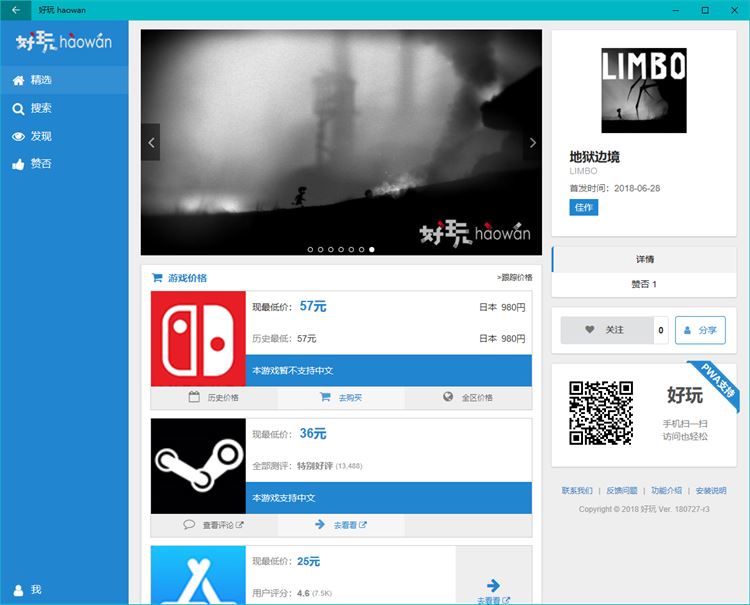Show previous carousel image with left arrow
Screen dimensions: 750x605
pyautogui.click(x=151, y=143)
